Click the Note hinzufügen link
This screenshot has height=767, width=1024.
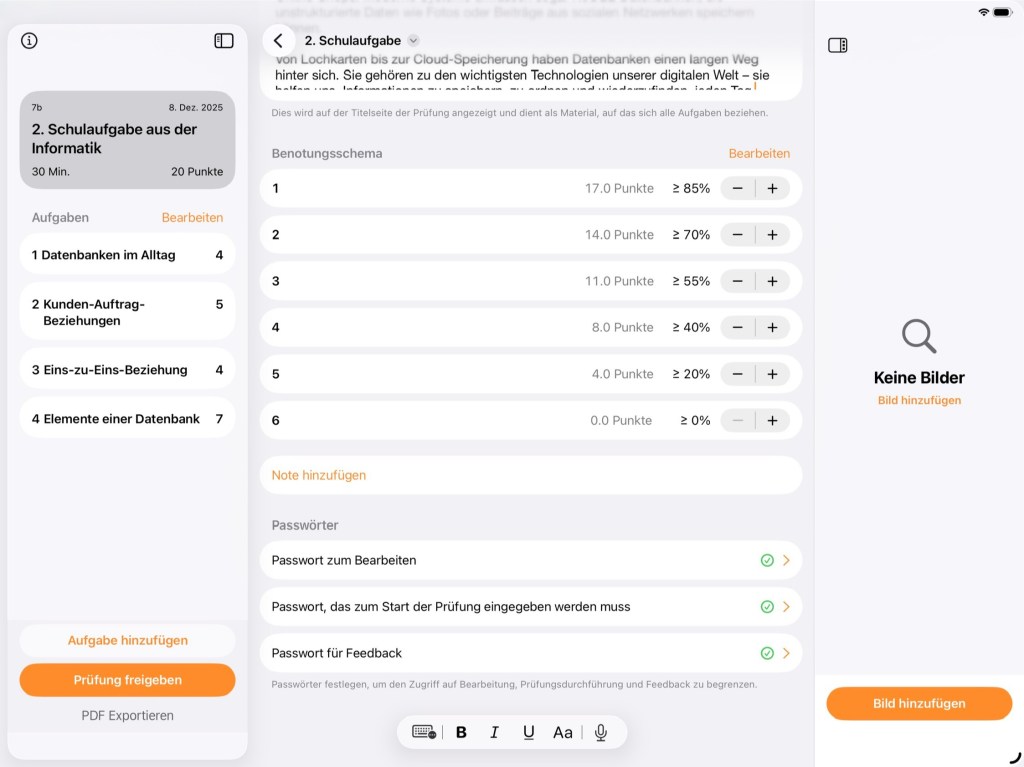pos(319,475)
